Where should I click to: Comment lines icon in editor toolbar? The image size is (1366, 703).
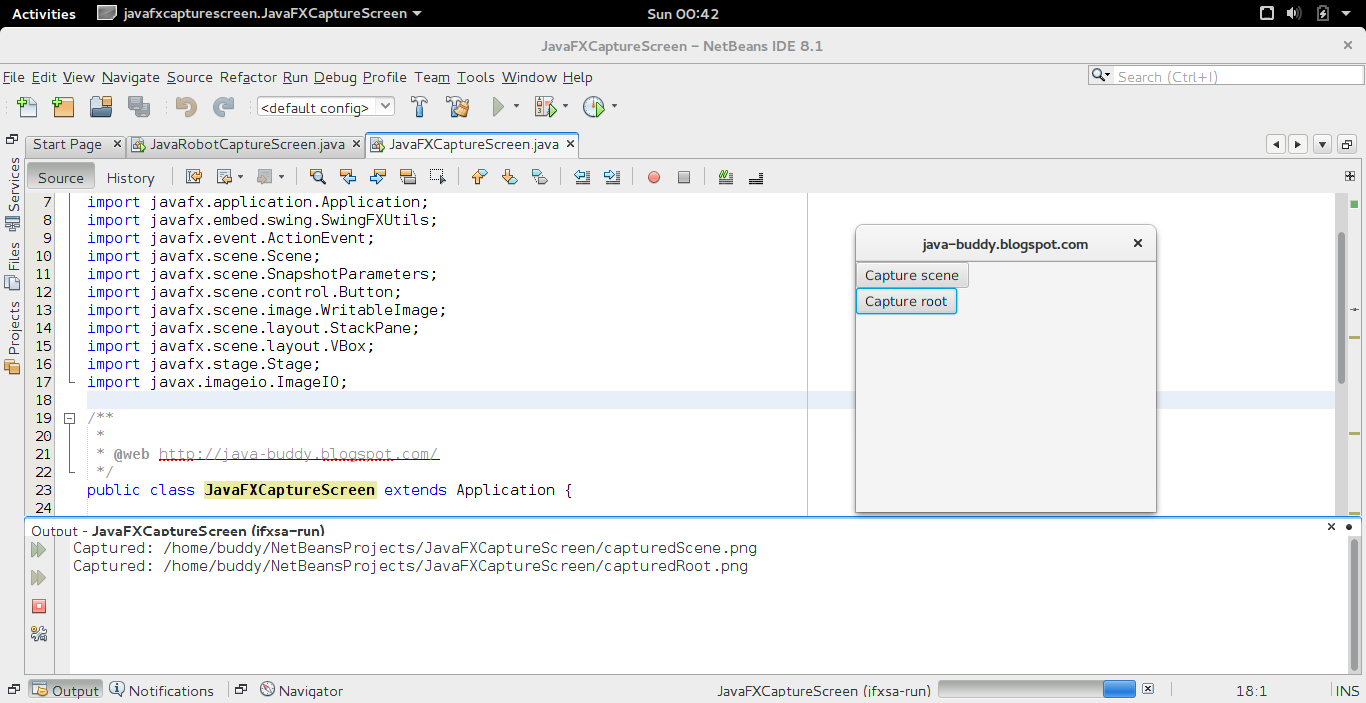click(x=726, y=177)
